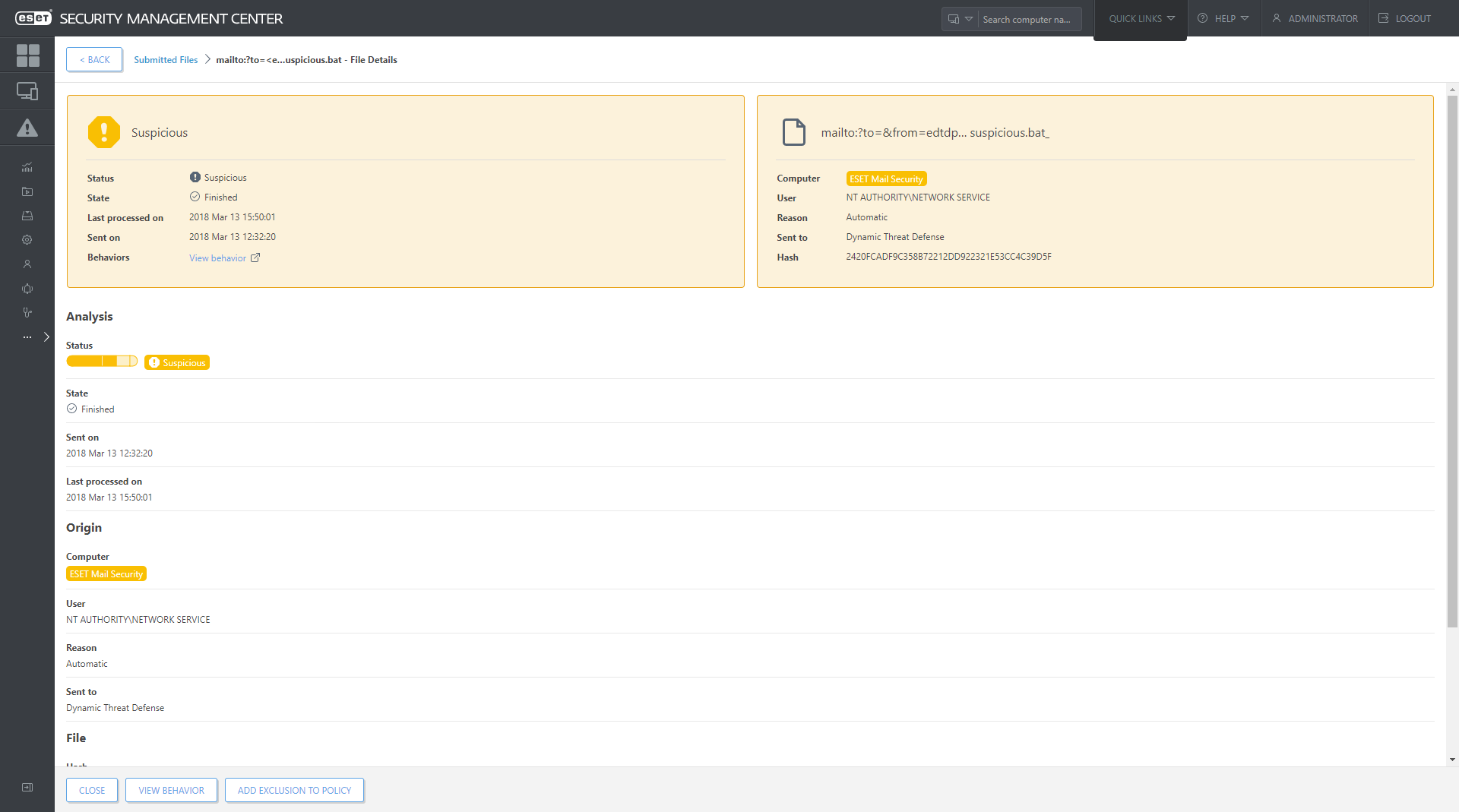The height and width of the screenshot is (812, 1459).
Task: Open the Computers icon in sidebar
Action: tap(27, 91)
